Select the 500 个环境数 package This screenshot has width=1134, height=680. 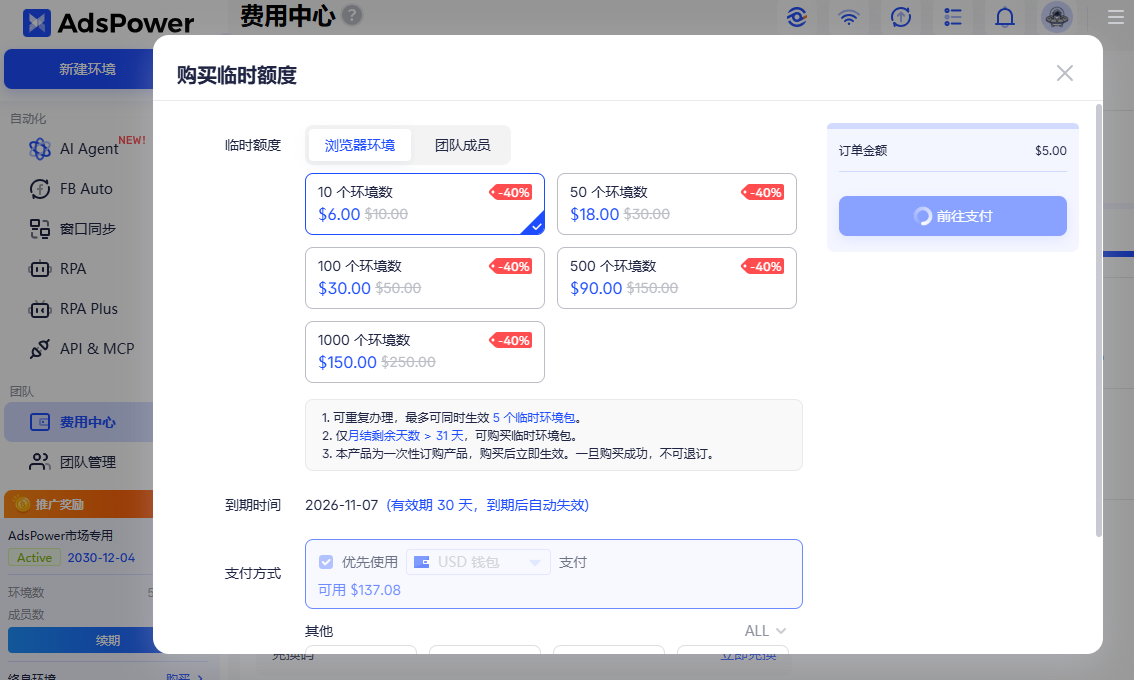pyautogui.click(x=677, y=278)
